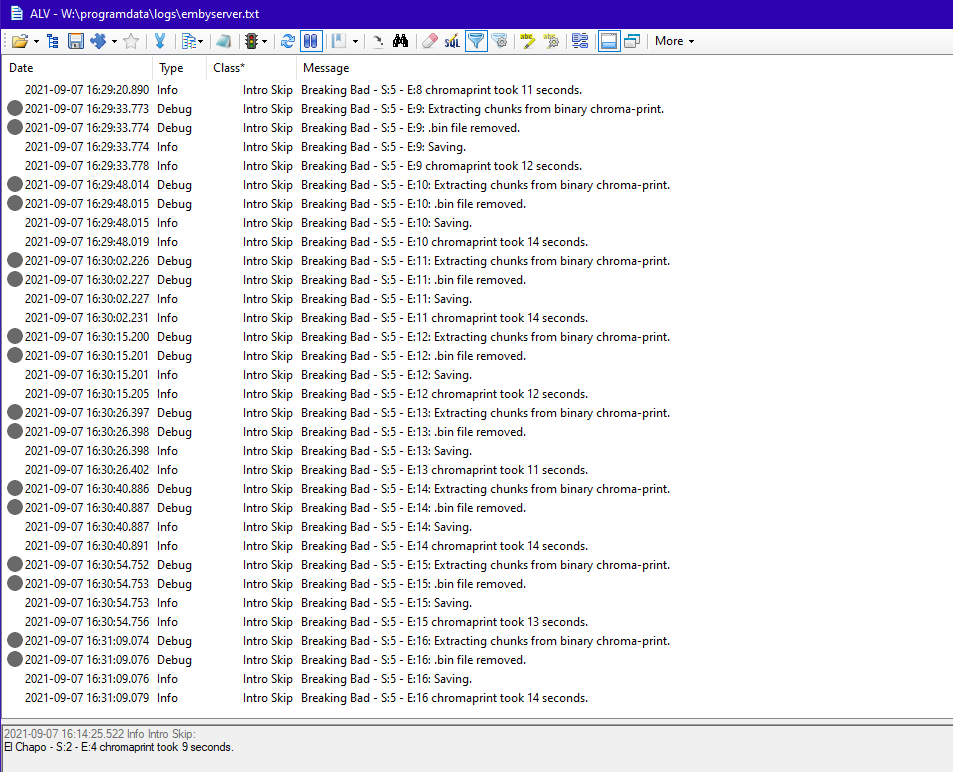
Task: Select the 'E:10: Saving.' log row
Action: pos(476,223)
